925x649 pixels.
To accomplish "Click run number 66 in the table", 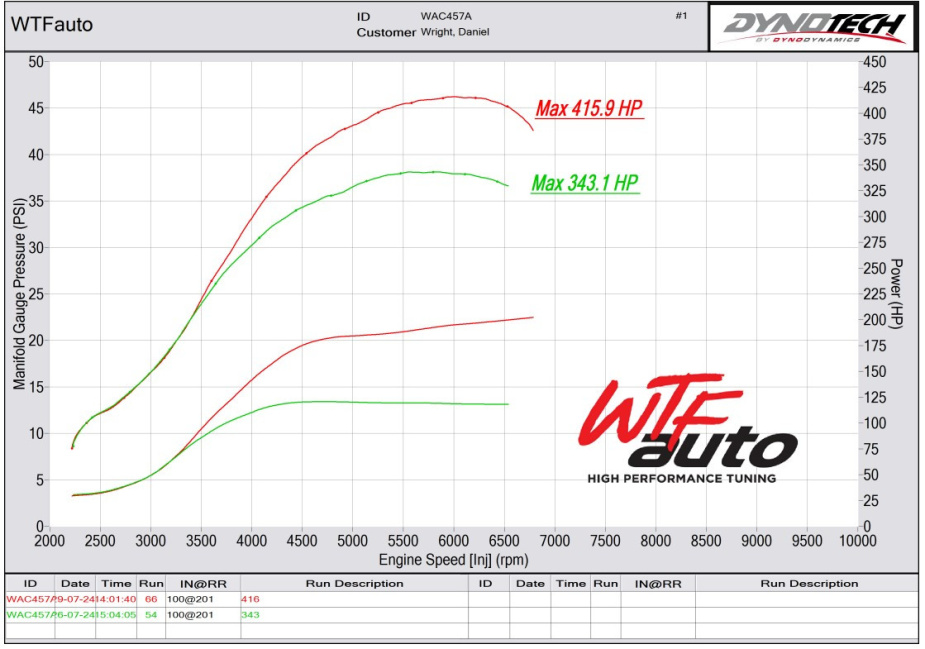I will [x=151, y=599].
